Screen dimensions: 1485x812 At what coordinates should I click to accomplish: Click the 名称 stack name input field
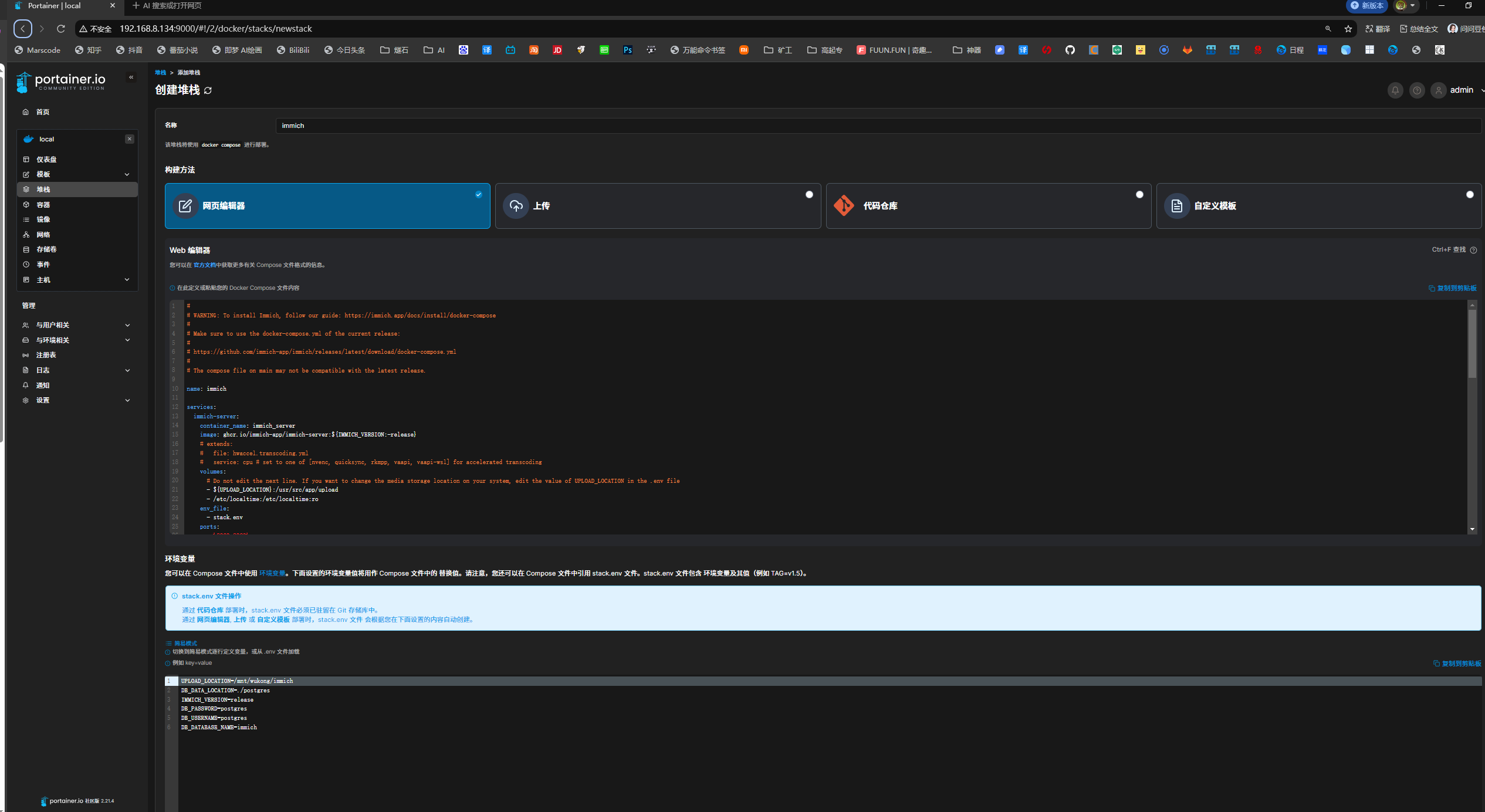[x=877, y=126]
